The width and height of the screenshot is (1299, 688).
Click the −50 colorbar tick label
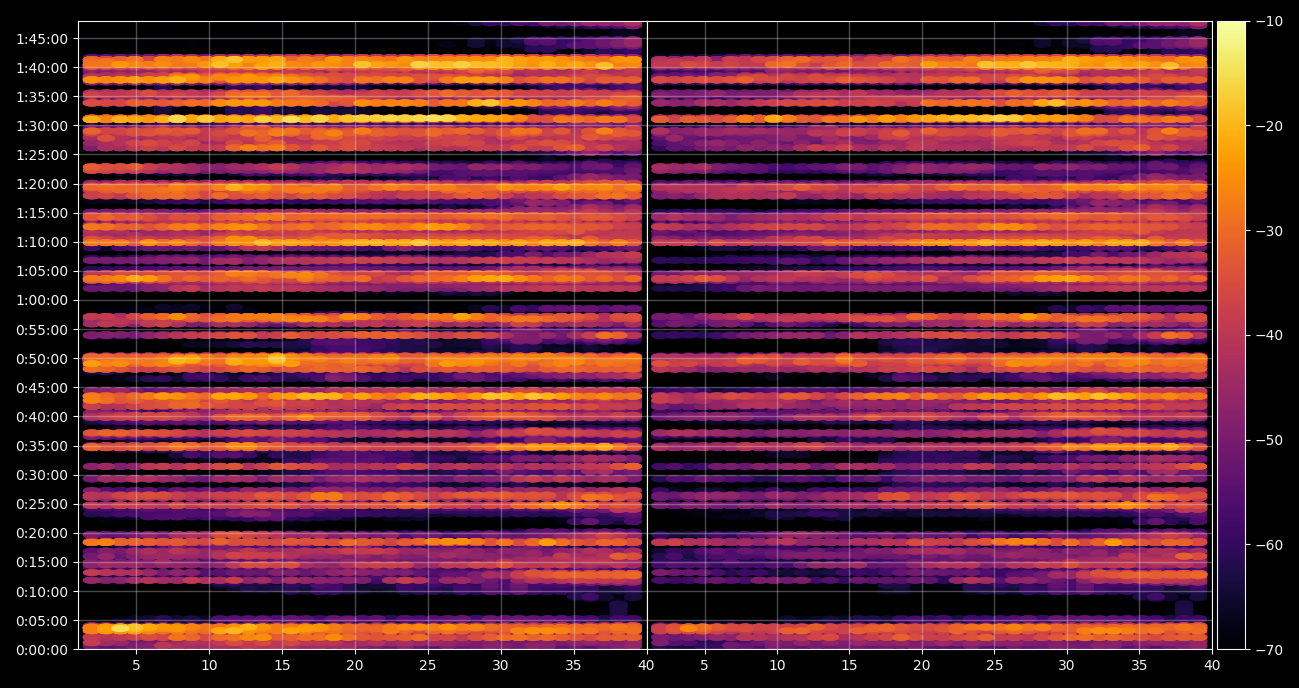(1269, 440)
